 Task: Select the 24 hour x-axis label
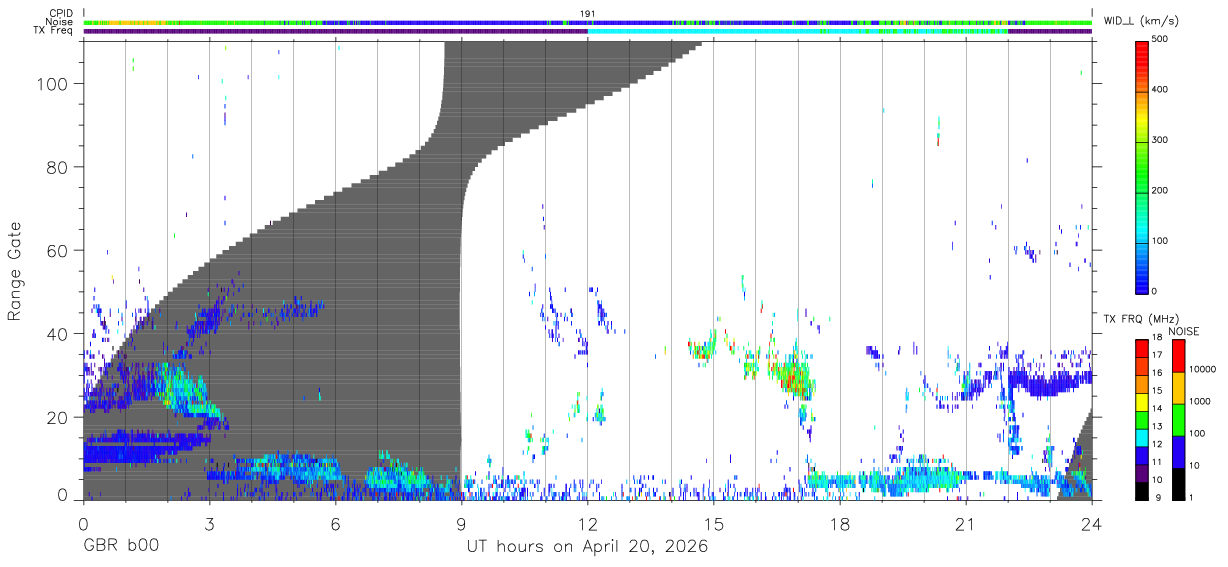pyautogui.click(x=1091, y=524)
